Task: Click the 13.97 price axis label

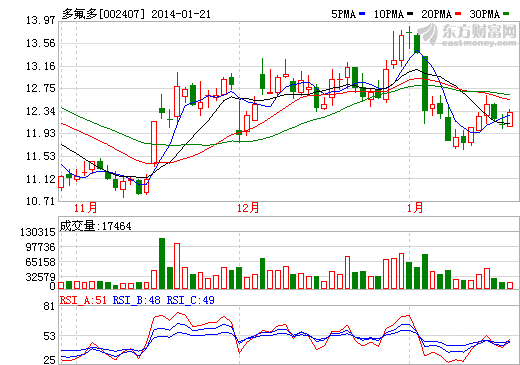Action: coord(41,20)
